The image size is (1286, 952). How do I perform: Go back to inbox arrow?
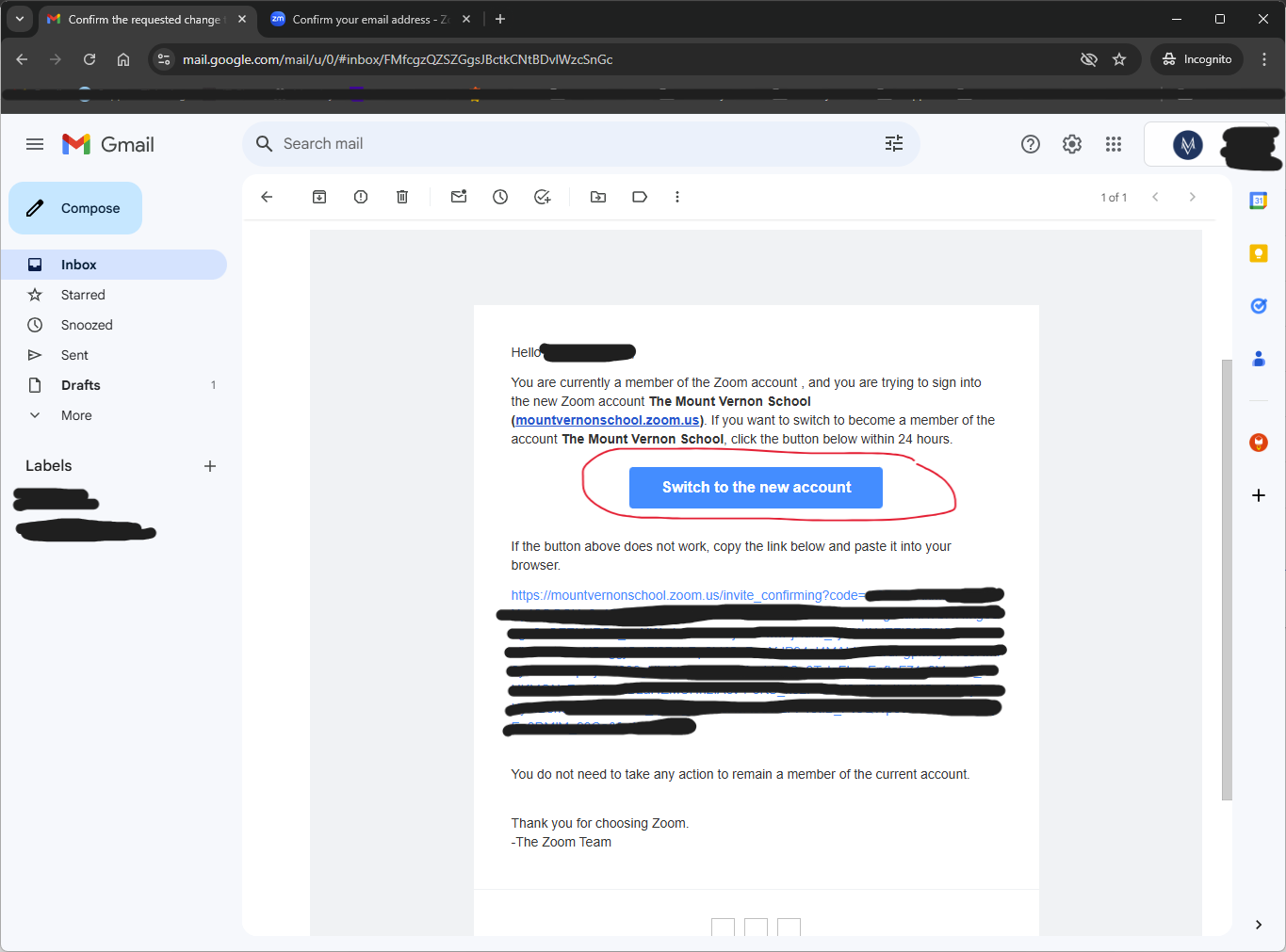(267, 197)
